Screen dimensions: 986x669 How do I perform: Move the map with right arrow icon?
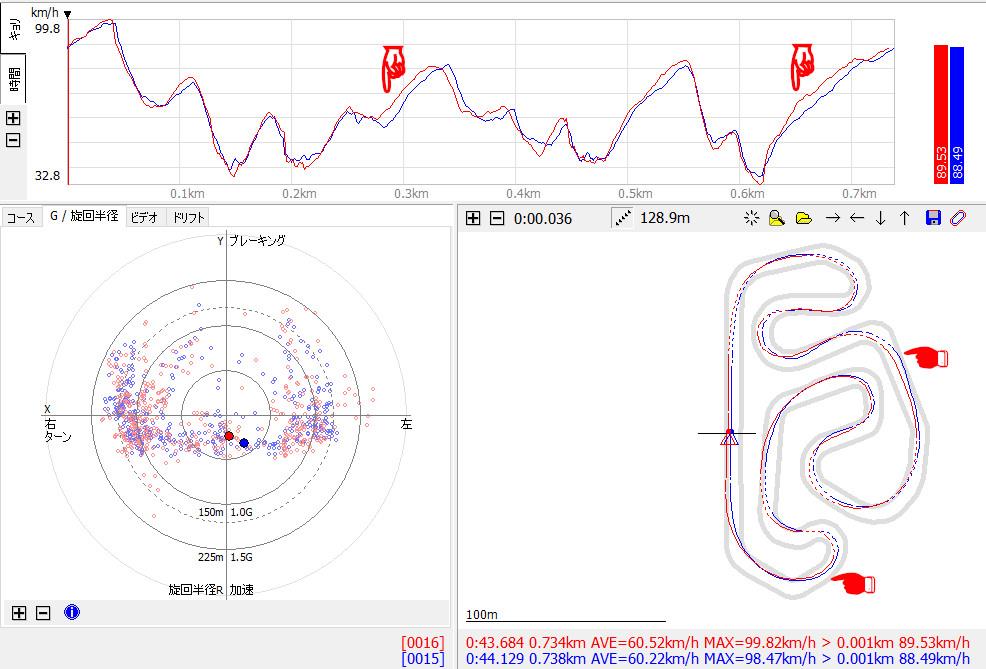click(833, 218)
